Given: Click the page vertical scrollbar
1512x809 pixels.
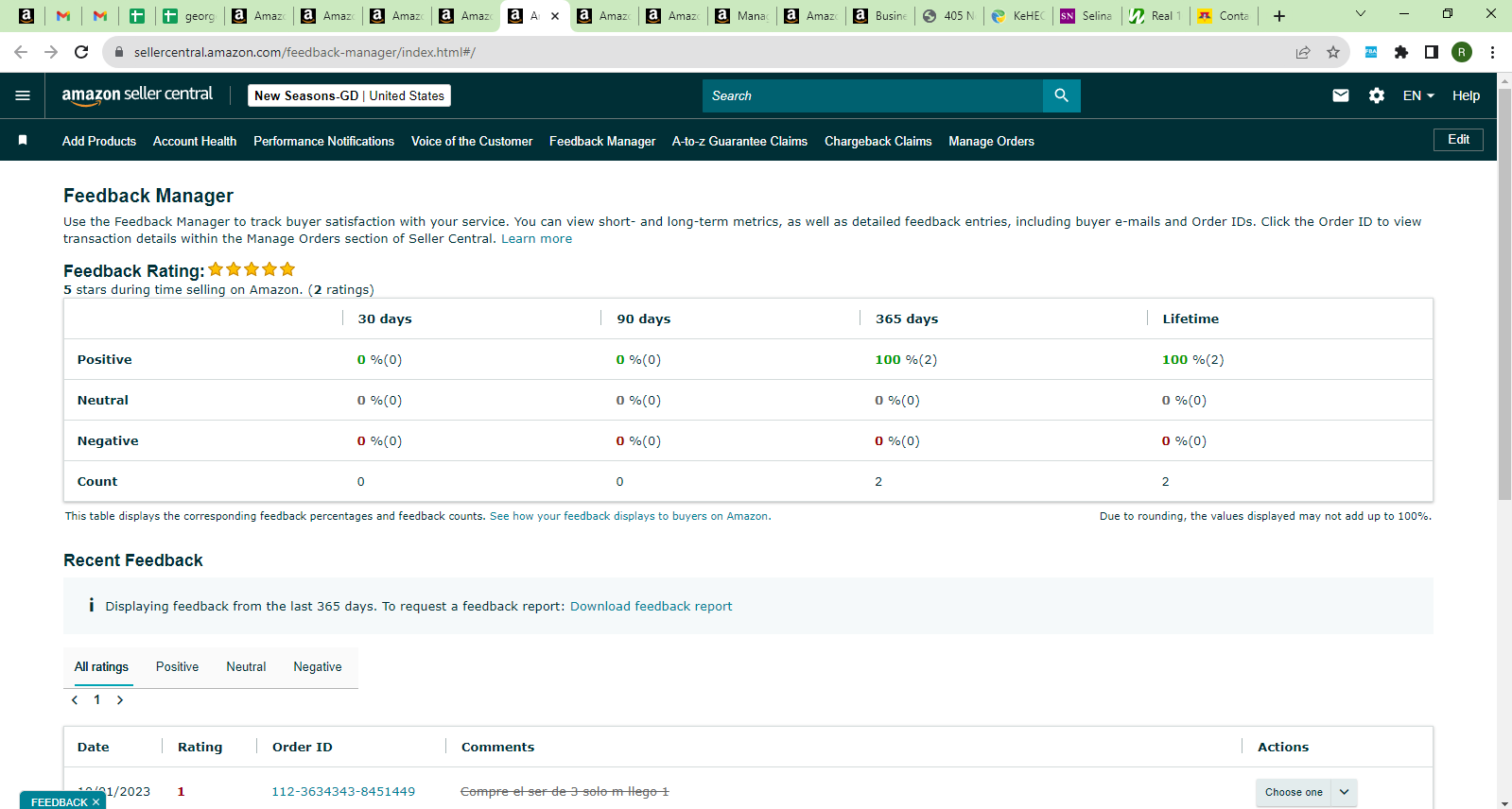Looking at the screenshot, I should click(1504, 293).
